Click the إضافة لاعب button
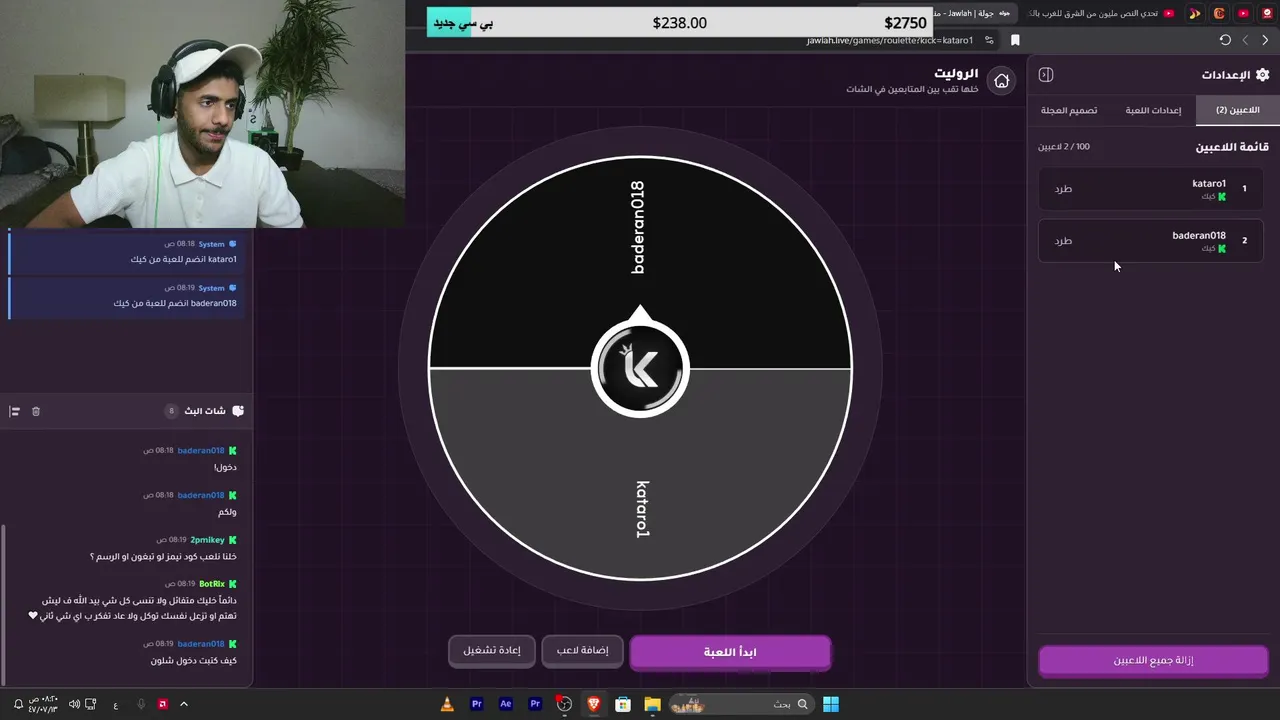Image resolution: width=1280 pixels, height=720 pixels. (x=583, y=650)
